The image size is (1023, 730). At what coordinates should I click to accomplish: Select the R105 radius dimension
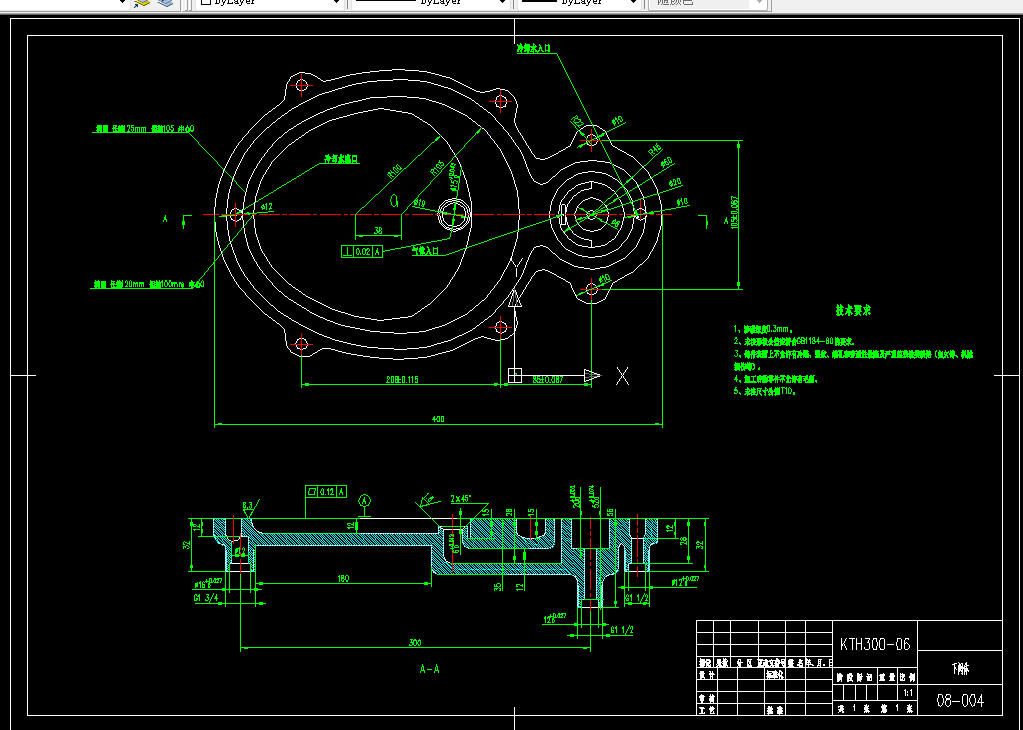pyautogui.click(x=437, y=168)
